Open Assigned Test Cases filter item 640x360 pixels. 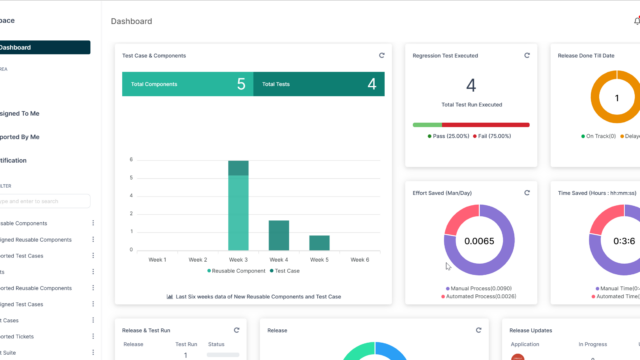(x=22, y=304)
